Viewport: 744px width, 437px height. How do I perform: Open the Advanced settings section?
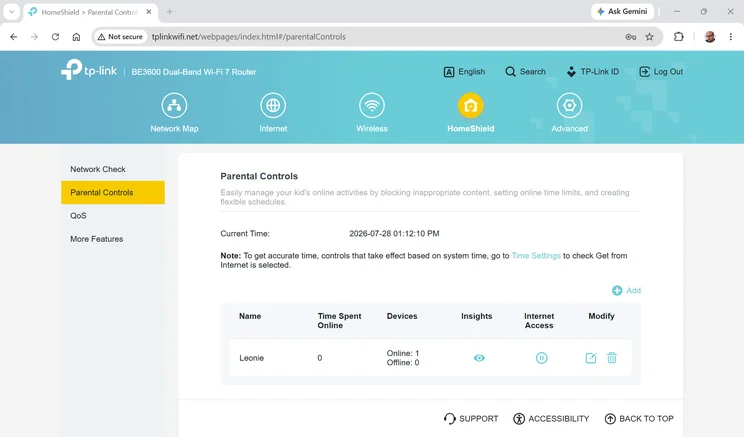click(569, 113)
